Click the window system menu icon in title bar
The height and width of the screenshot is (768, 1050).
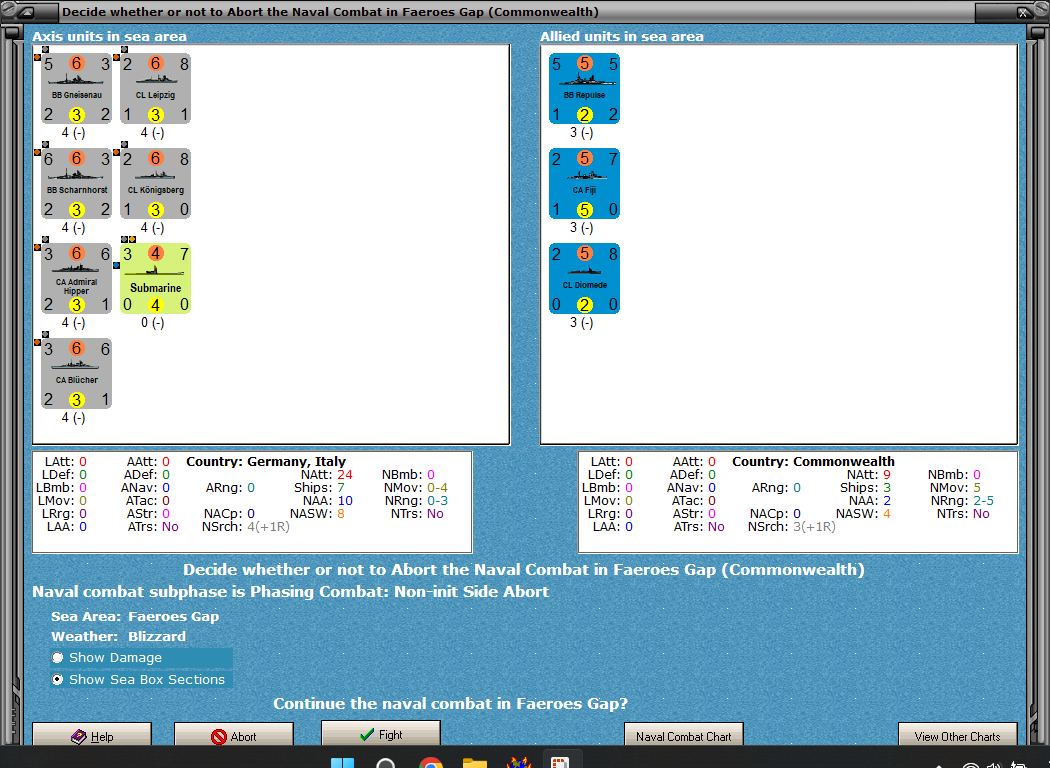click(27, 11)
